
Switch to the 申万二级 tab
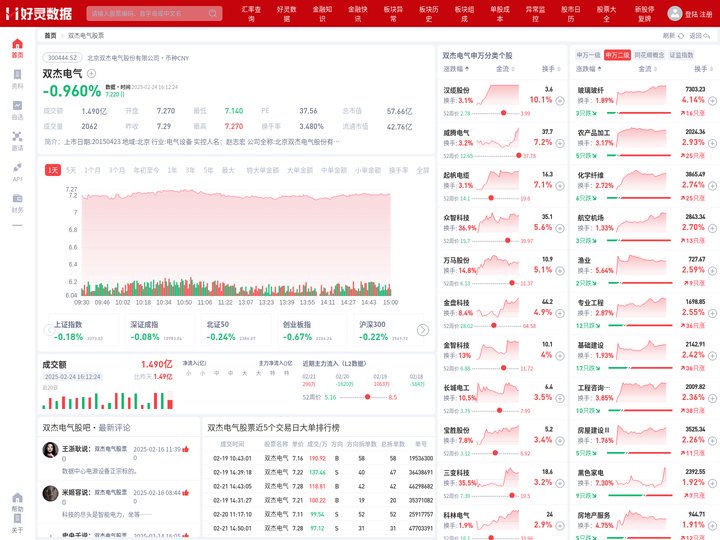617,55
